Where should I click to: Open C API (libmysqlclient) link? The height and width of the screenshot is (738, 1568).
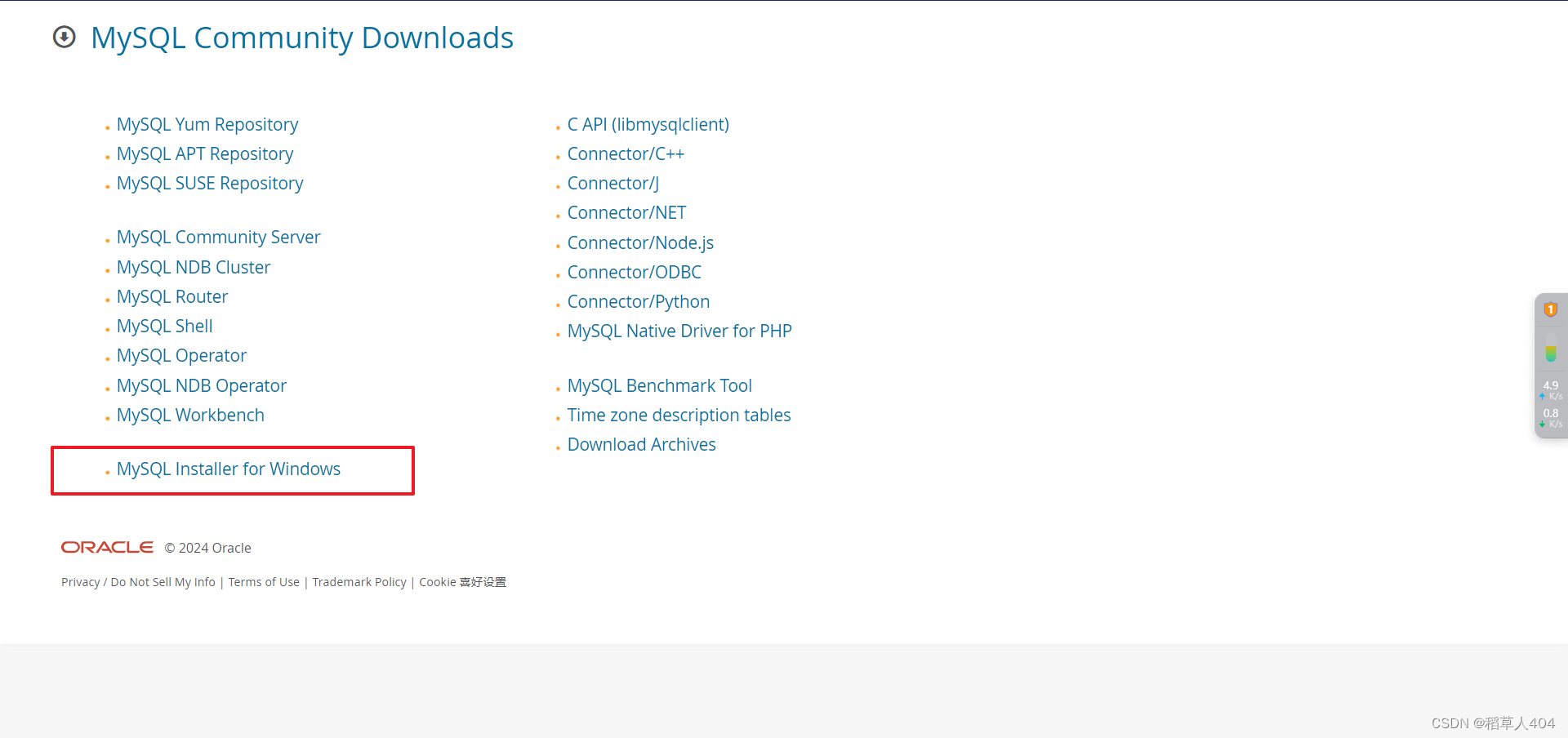click(x=648, y=125)
